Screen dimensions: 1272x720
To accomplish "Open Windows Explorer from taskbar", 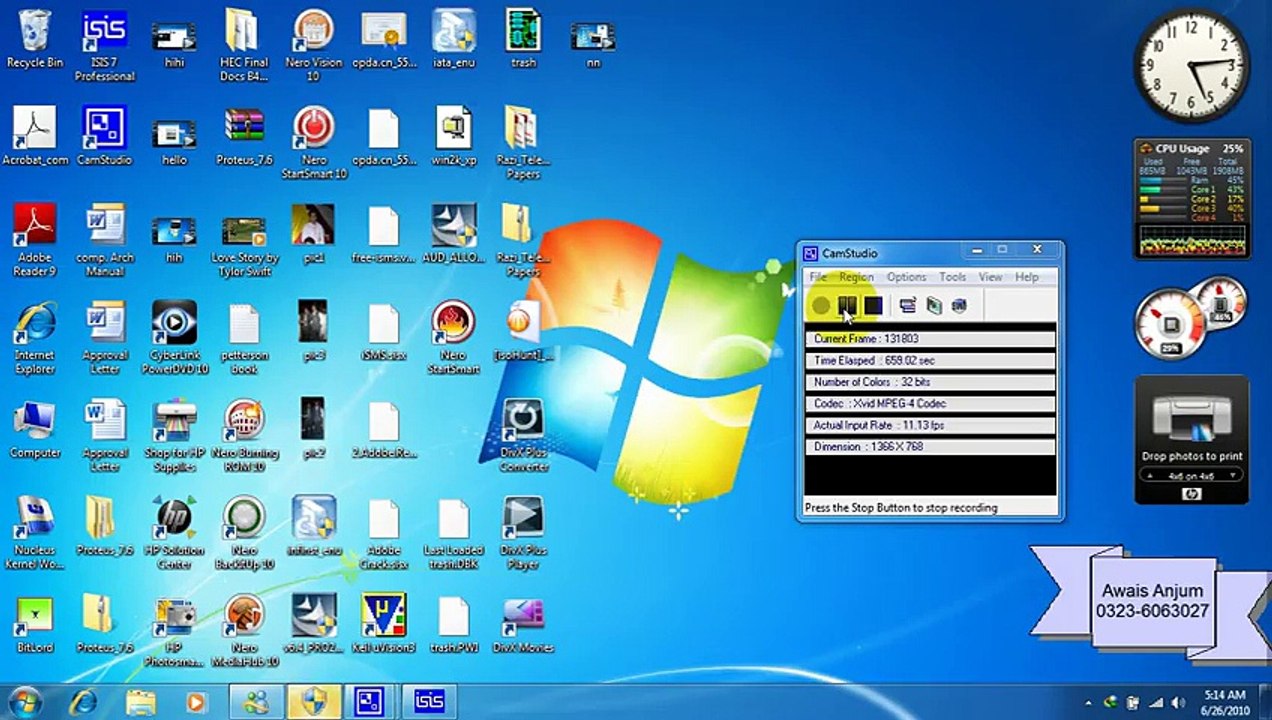I will point(141,702).
